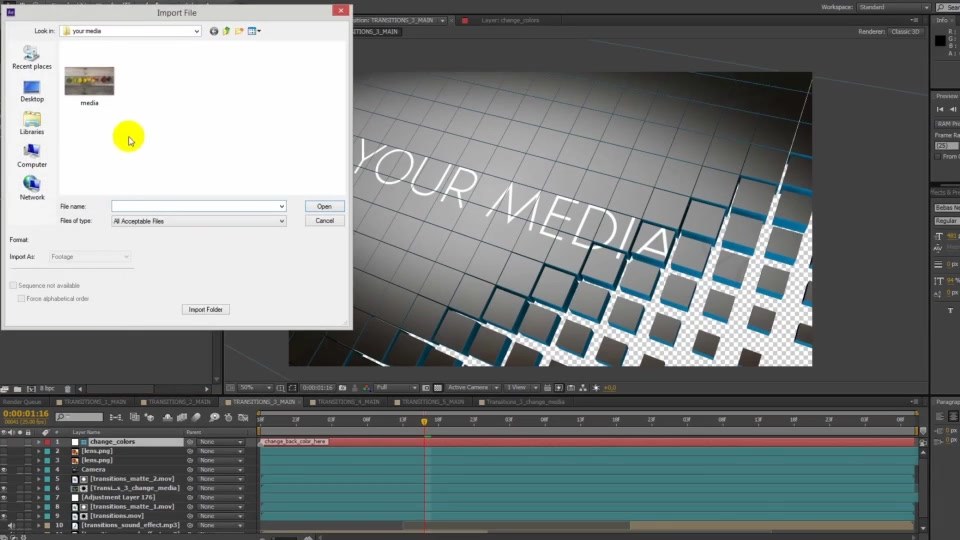Expand the change_colors layer properties triangle
This screenshot has width=960, height=540.
tap(39, 441)
